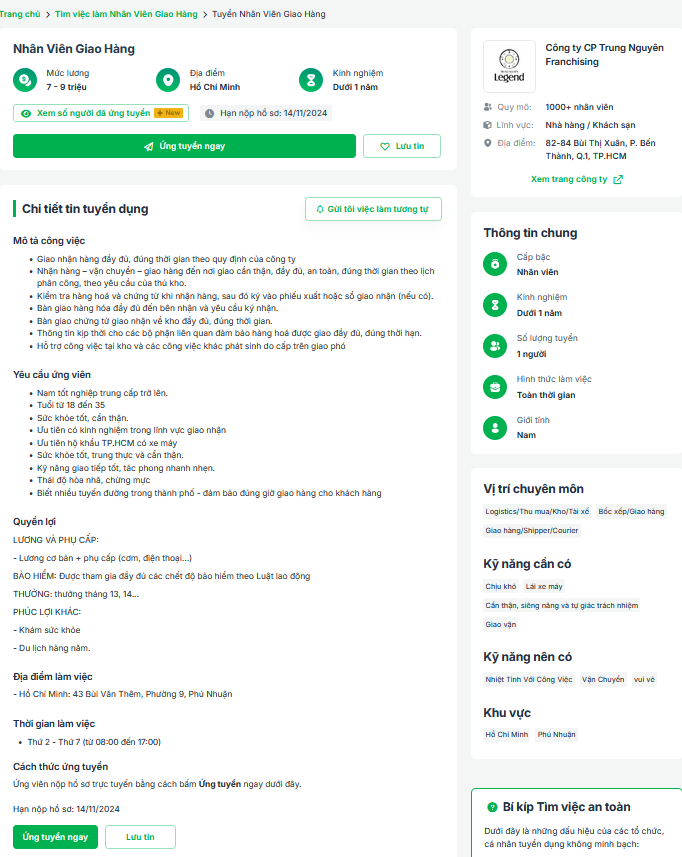Image resolution: width=682 pixels, height=857 pixels.
Task: Save the job with top Lưu tin button
Action: 401,146
